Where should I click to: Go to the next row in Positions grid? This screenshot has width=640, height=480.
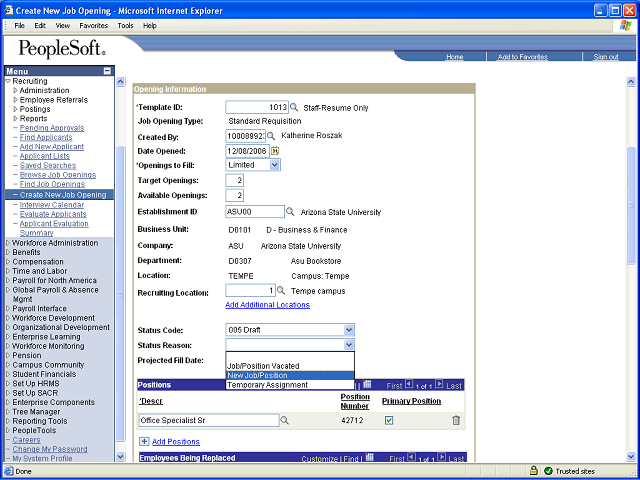[x=439, y=384]
